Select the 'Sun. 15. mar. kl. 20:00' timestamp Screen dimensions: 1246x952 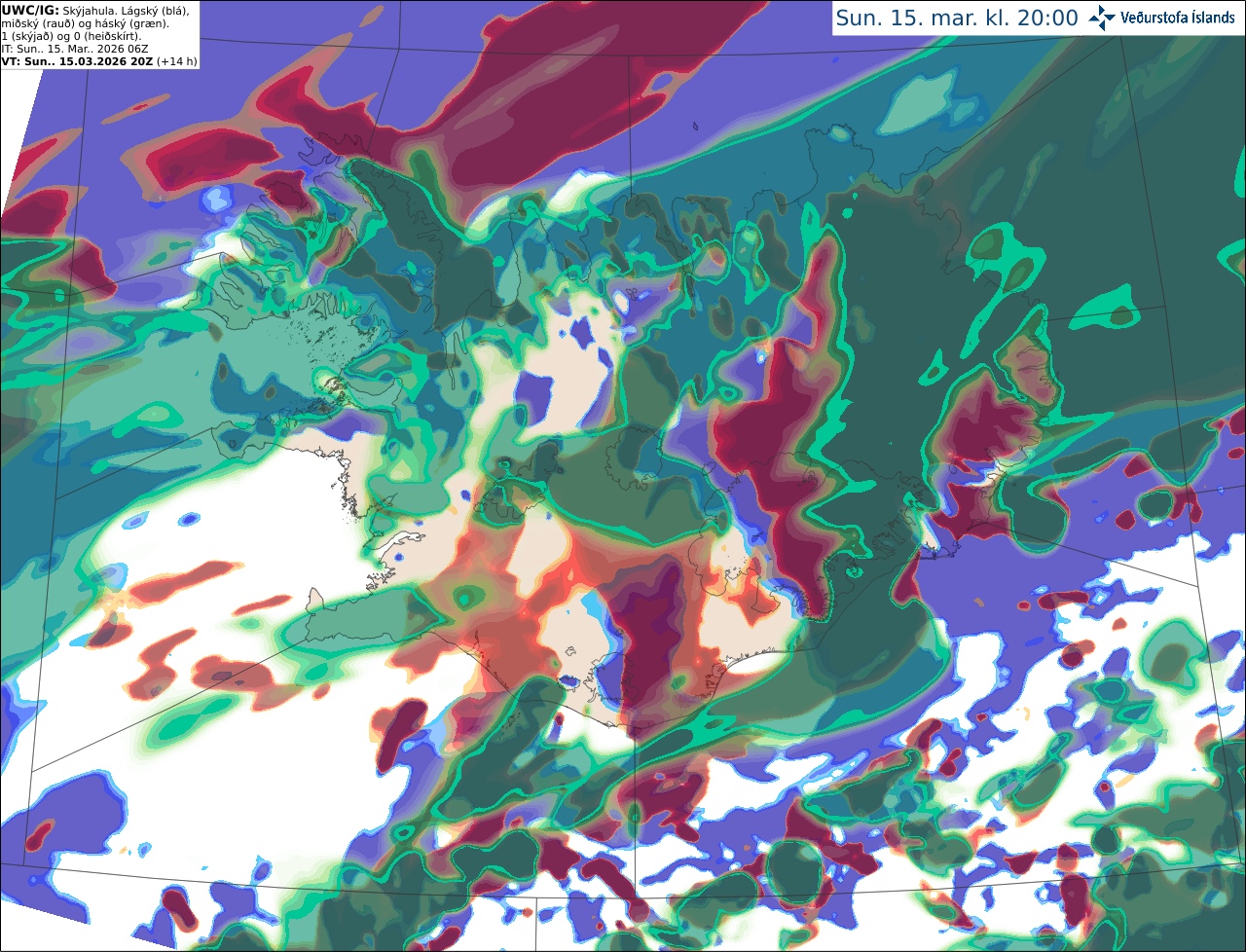click(x=957, y=18)
